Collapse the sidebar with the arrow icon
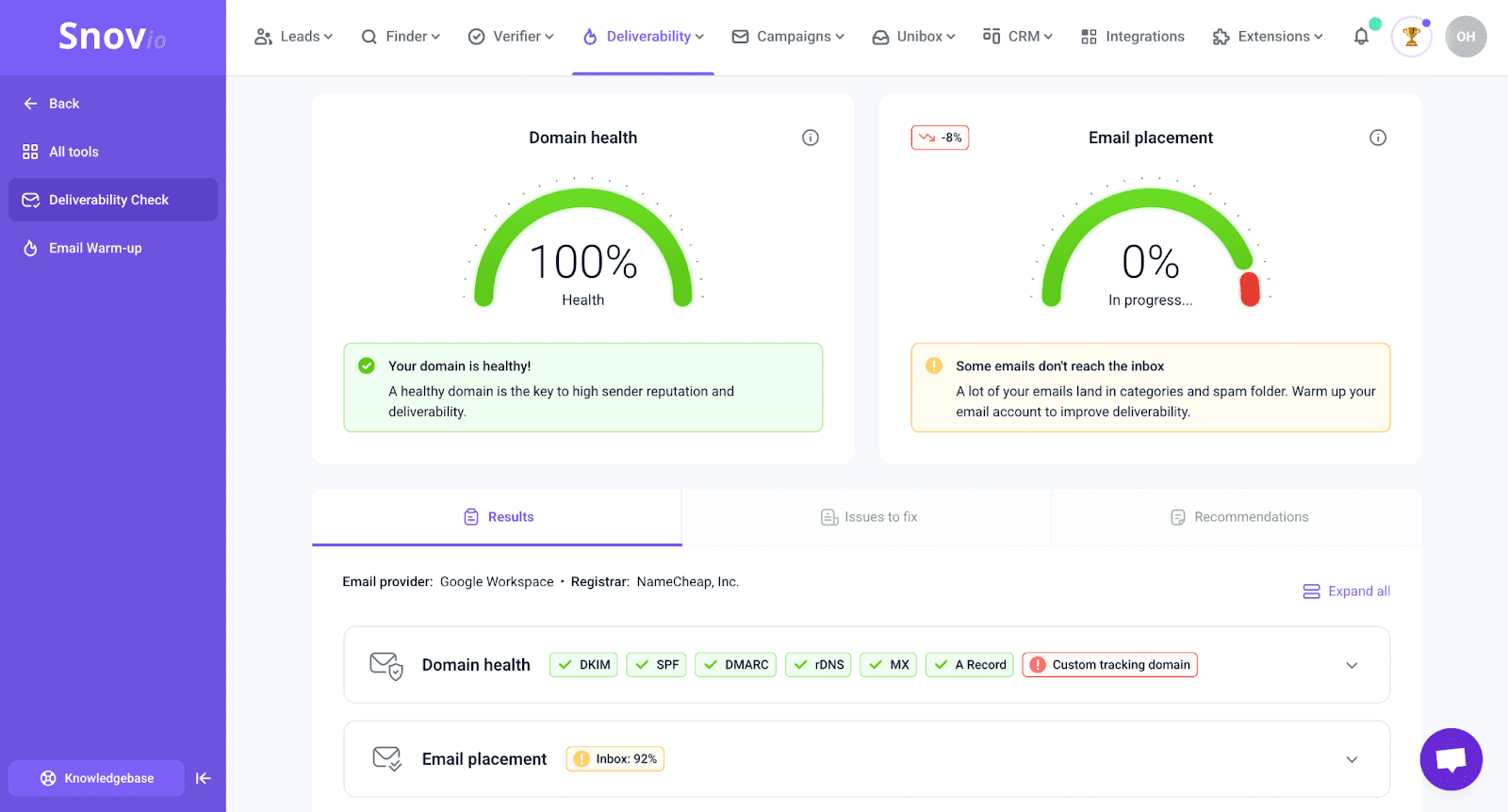 [x=204, y=778]
